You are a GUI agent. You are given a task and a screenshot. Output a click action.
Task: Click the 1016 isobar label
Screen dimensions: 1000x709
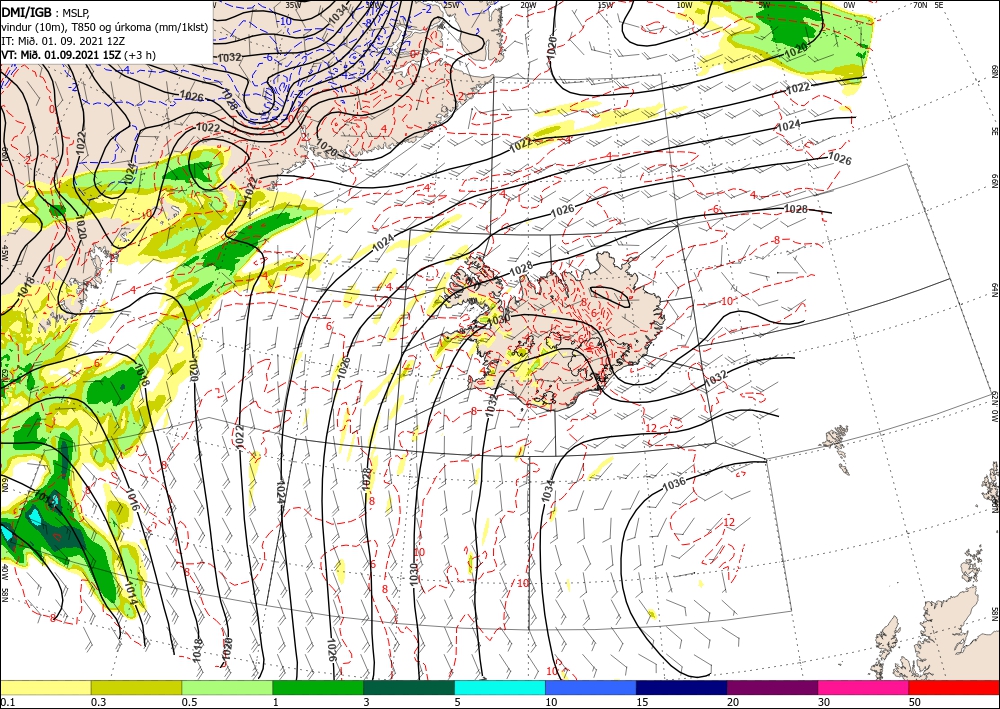pos(133,499)
